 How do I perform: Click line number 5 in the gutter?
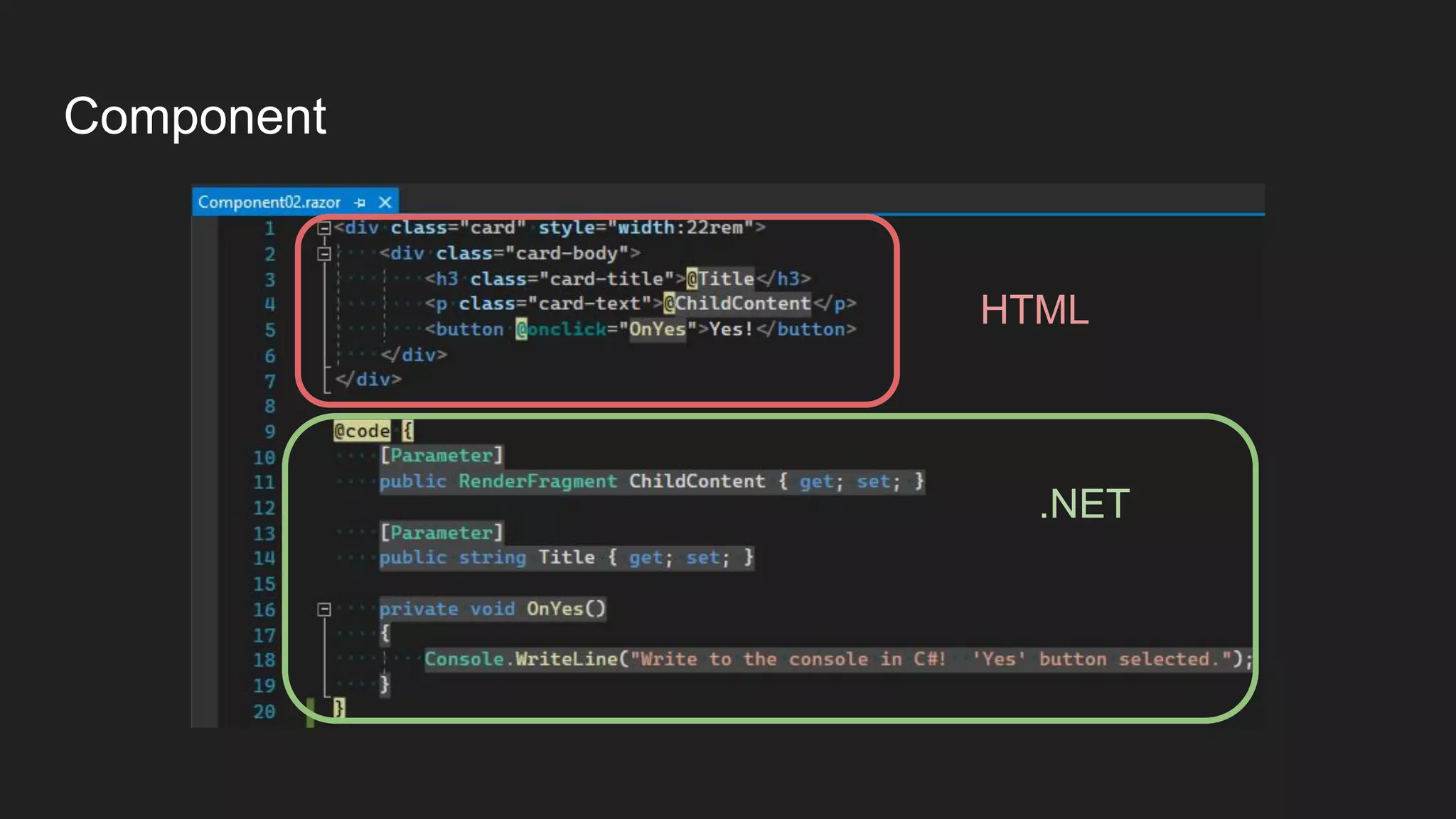point(270,331)
